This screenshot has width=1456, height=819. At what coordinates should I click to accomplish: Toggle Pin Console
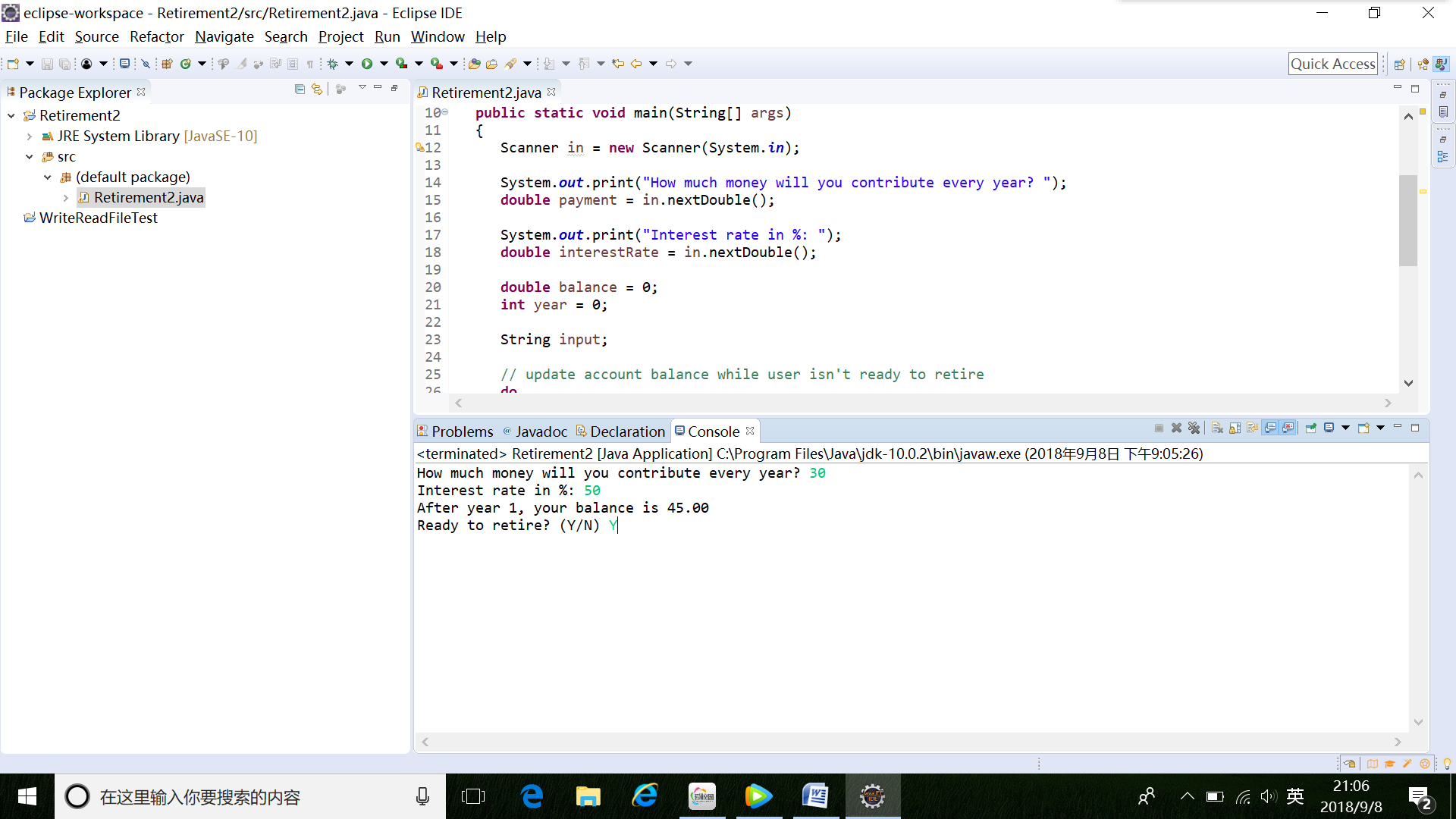[1311, 428]
